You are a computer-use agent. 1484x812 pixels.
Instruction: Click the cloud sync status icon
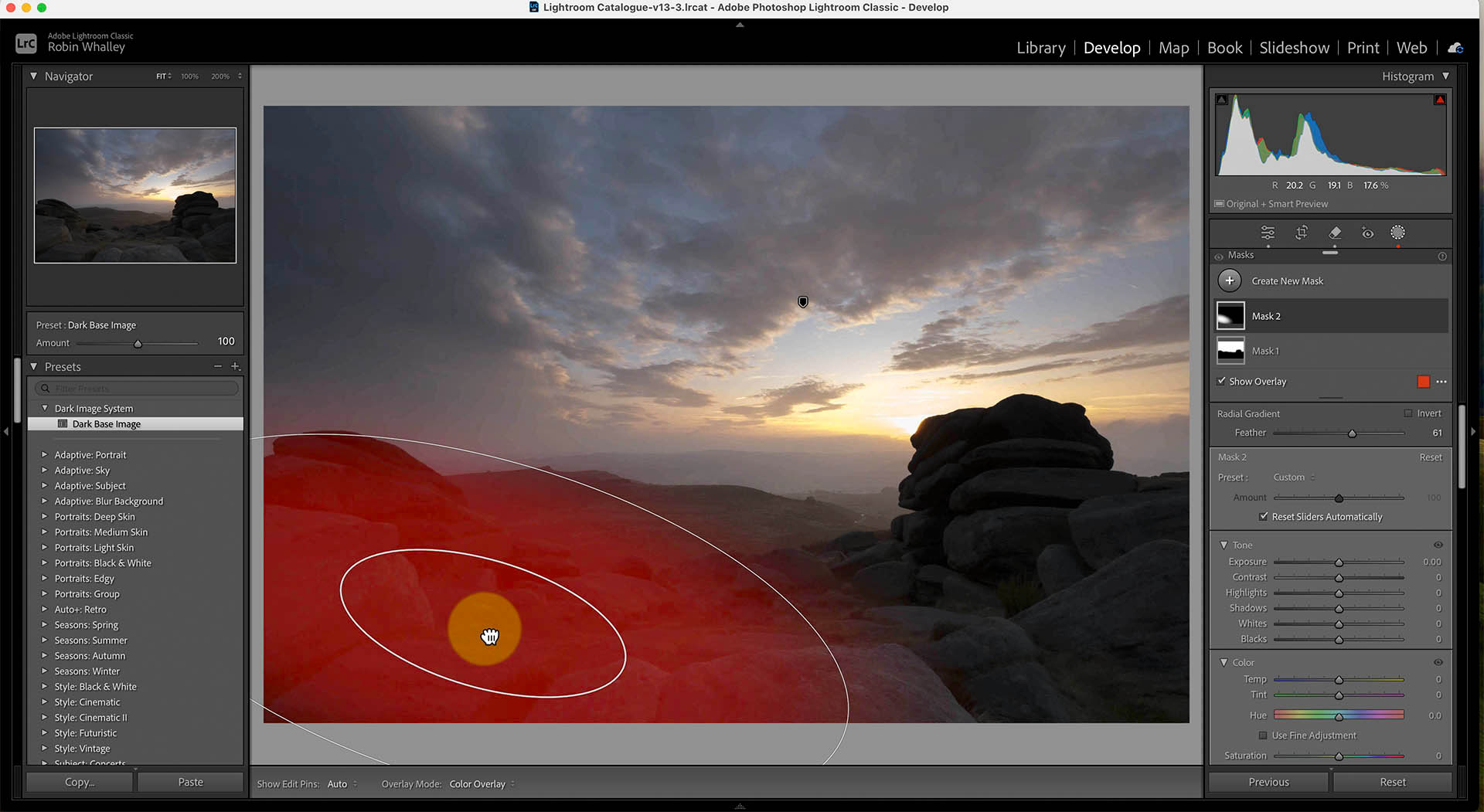(x=1455, y=48)
